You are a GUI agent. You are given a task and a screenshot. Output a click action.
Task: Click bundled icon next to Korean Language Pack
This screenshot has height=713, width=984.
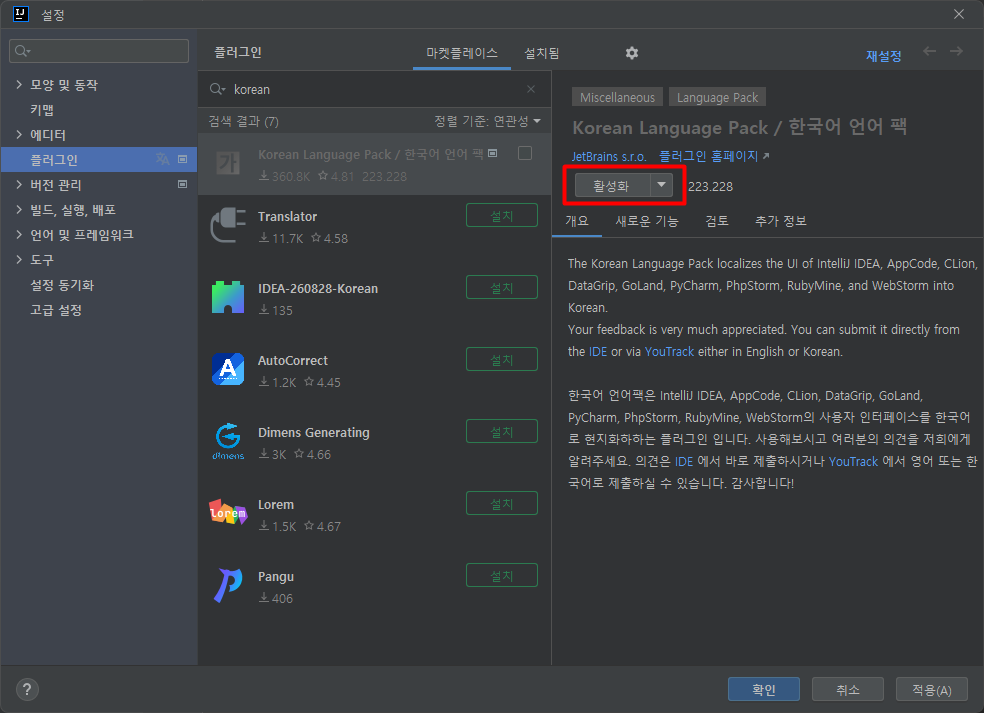point(493,154)
